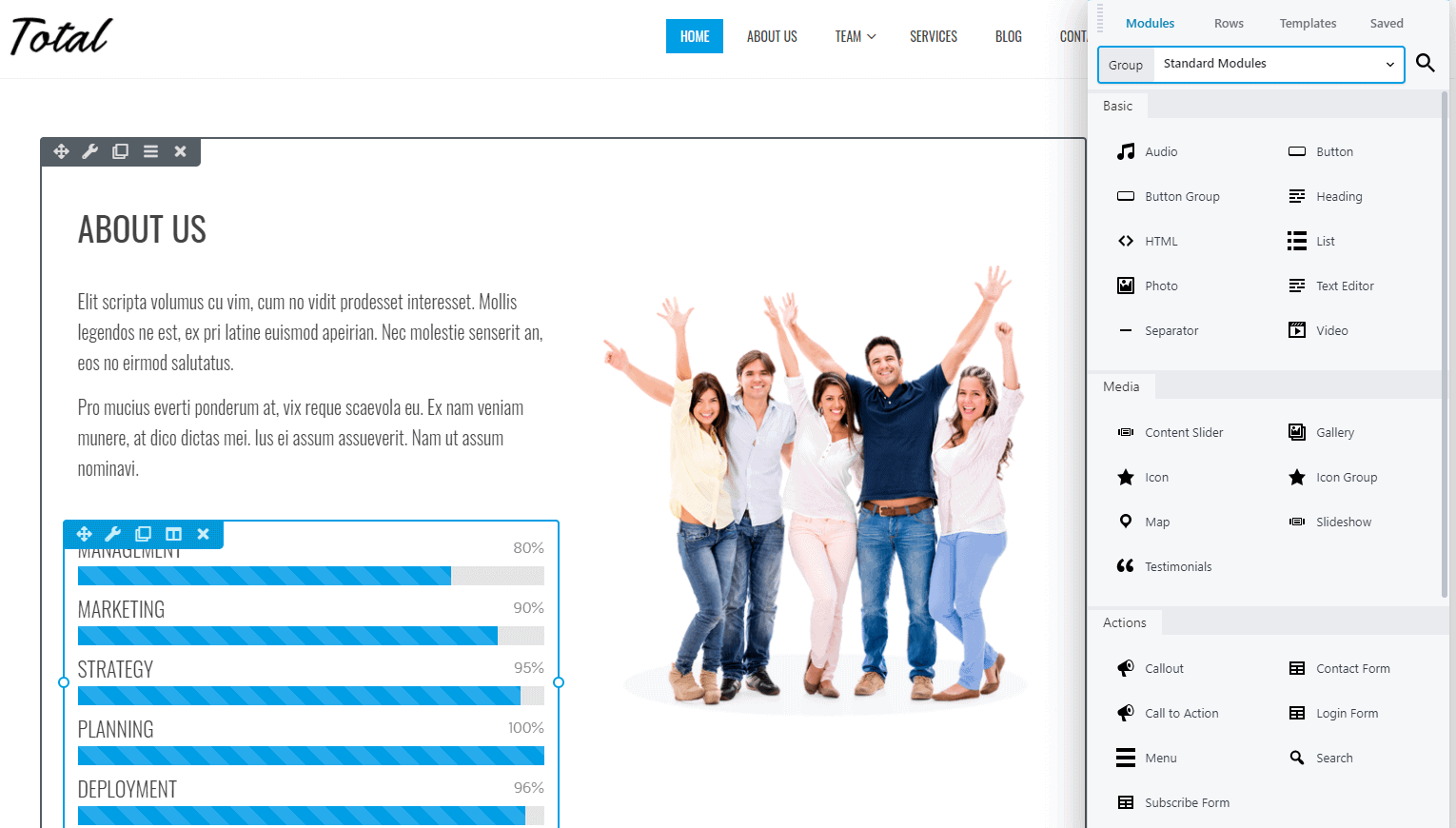Click the modules panel scrollbar
This screenshot has width=1456, height=828.
1445,345
